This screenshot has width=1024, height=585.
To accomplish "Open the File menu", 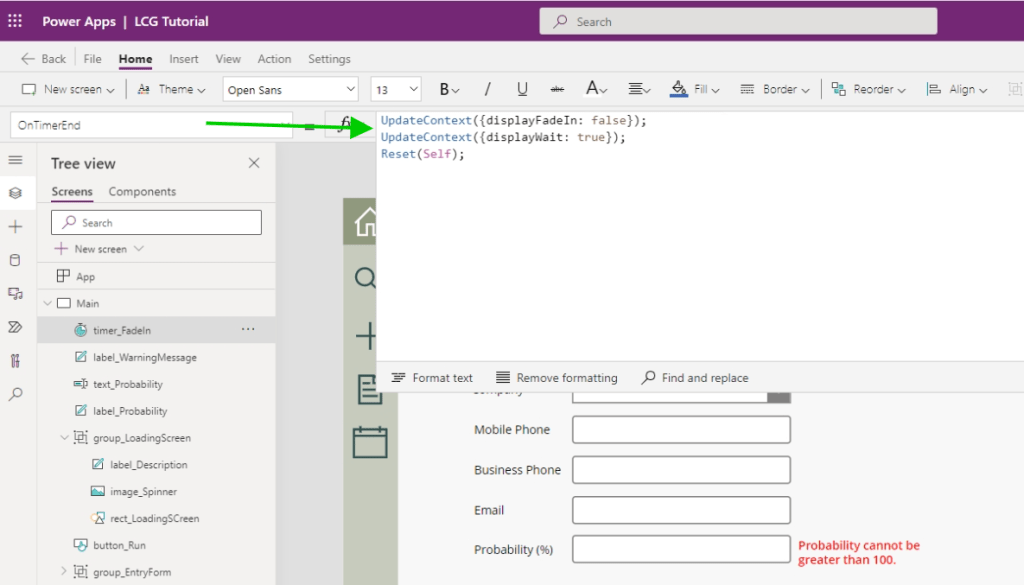I will click(92, 59).
